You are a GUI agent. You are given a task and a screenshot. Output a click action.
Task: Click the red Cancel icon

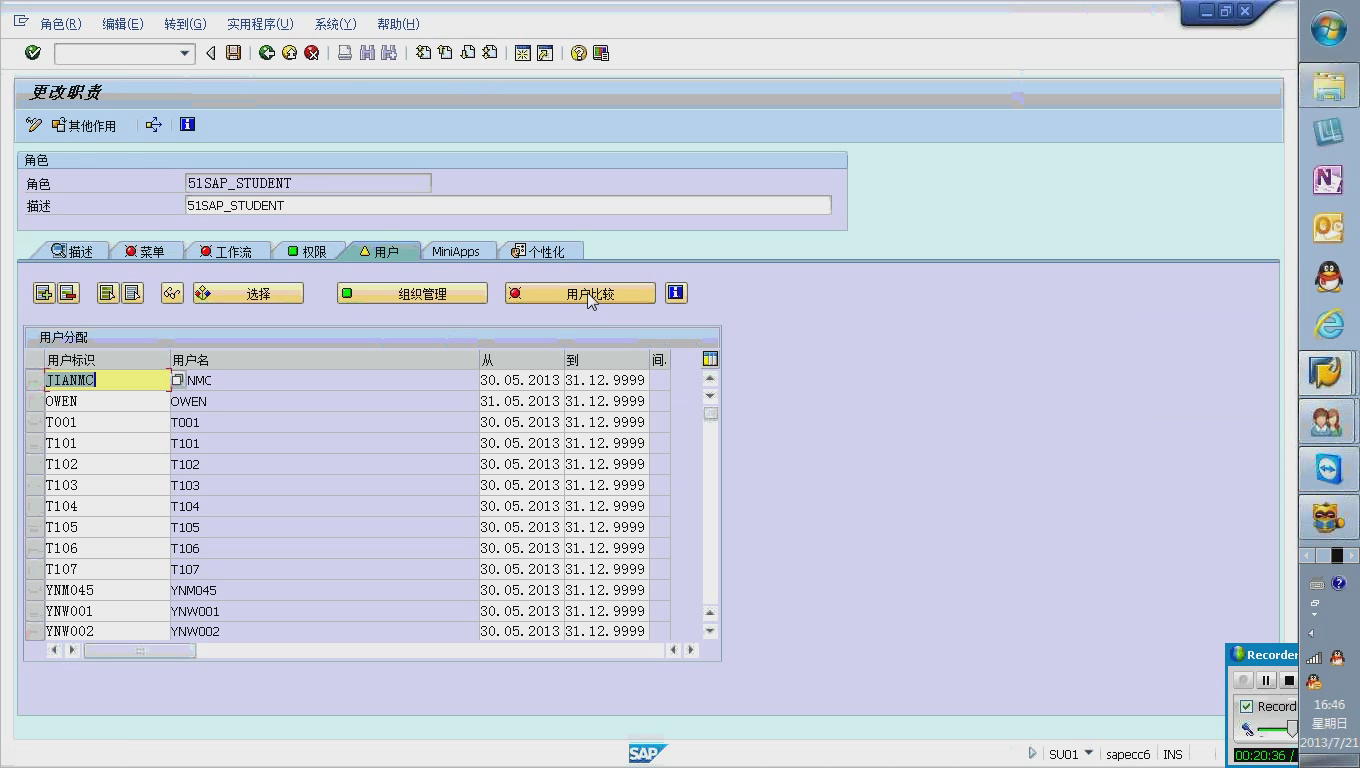click(312, 53)
